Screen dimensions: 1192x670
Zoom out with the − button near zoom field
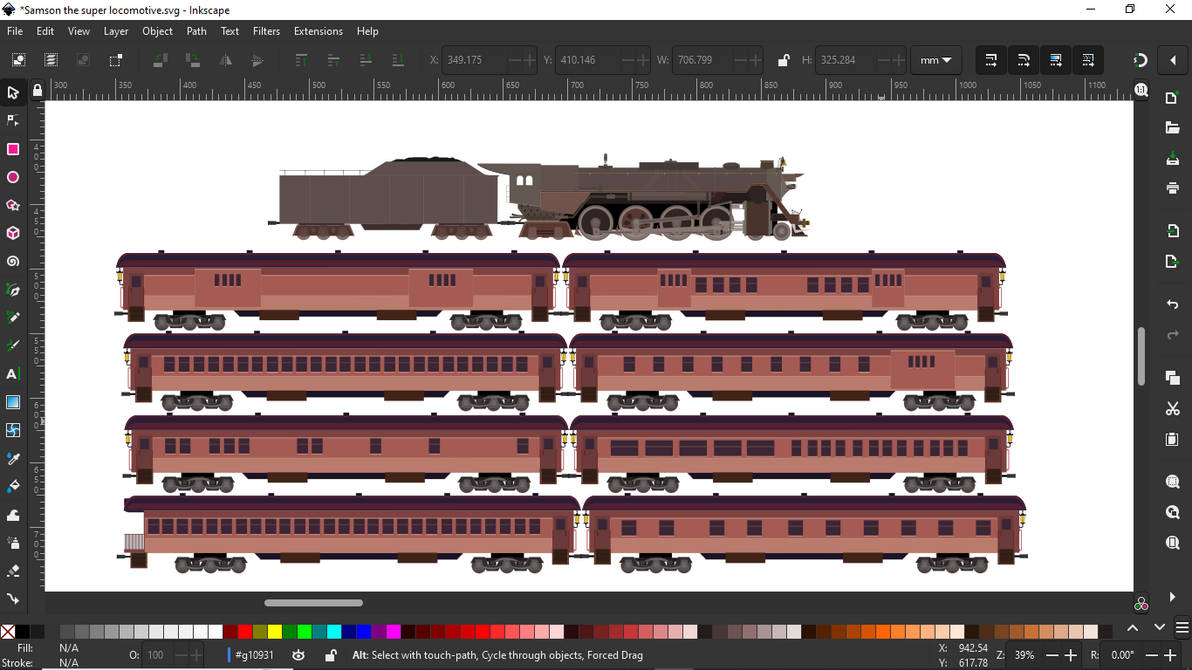click(x=1053, y=654)
